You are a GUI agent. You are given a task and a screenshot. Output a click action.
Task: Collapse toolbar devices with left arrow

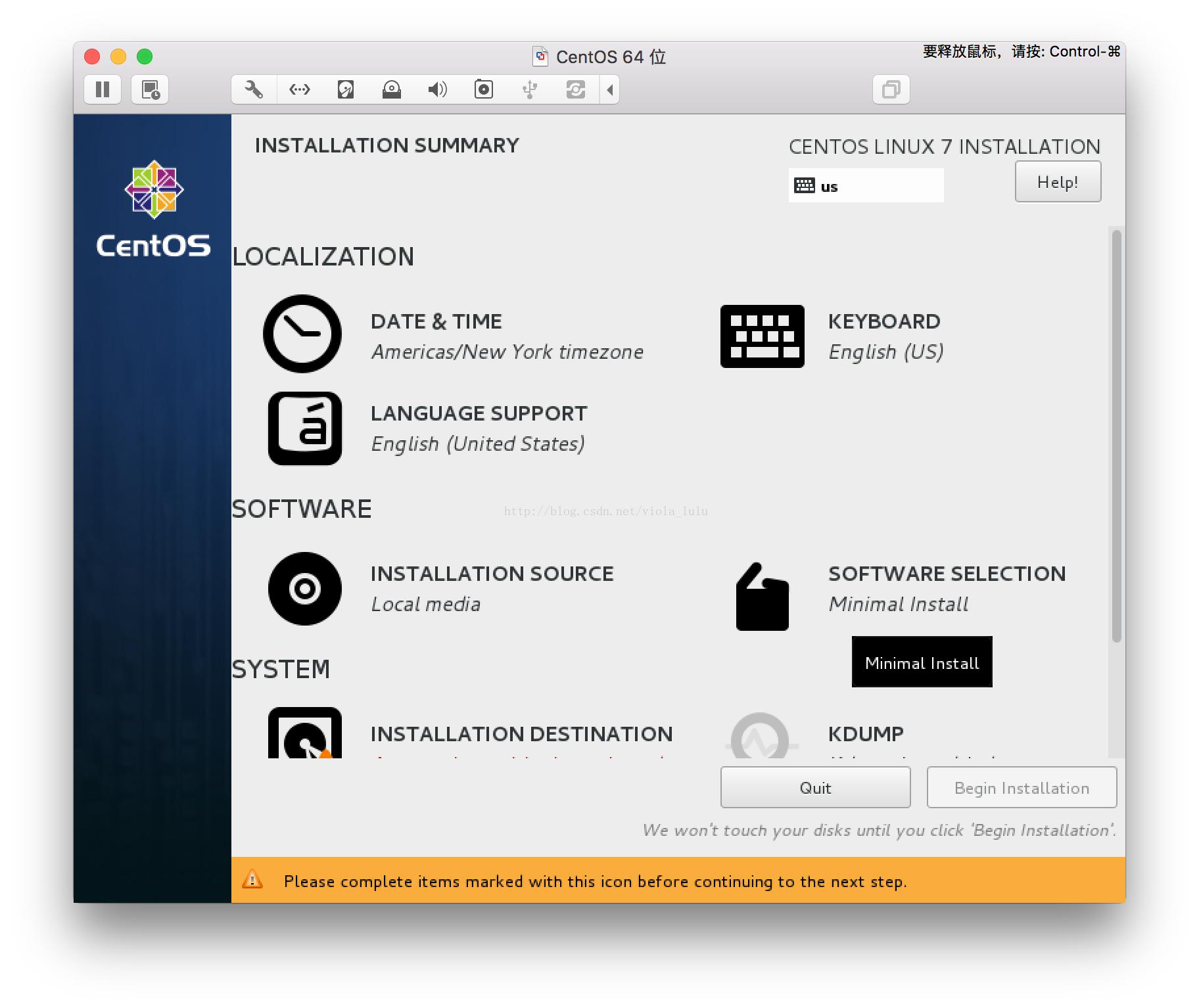point(610,89)
